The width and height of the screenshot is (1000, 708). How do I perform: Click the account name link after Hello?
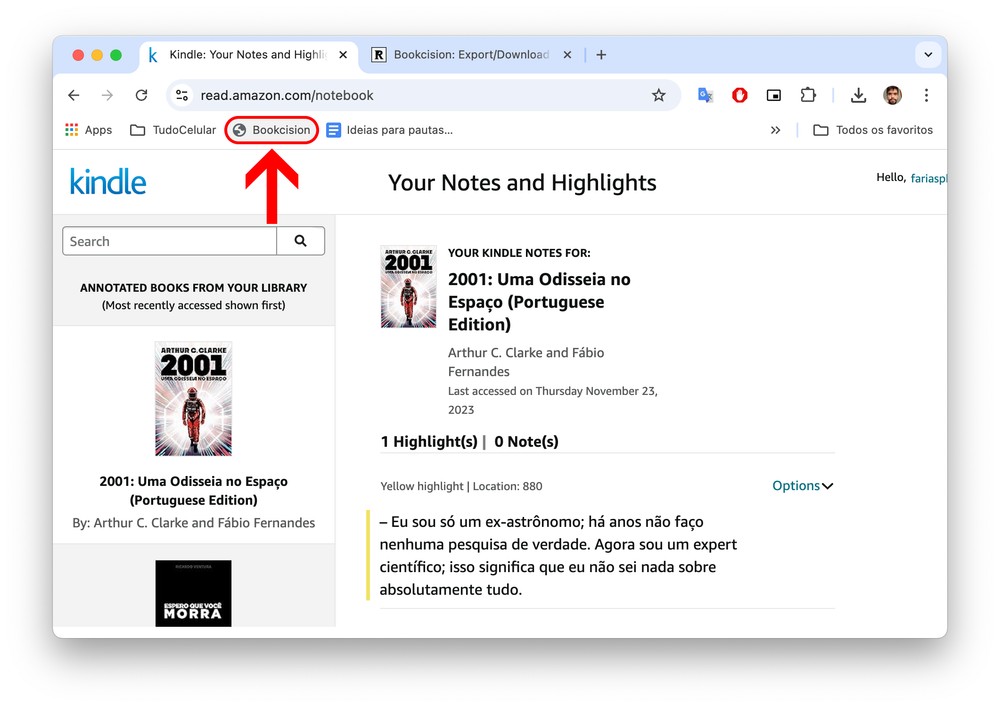[x=929, y=178]
